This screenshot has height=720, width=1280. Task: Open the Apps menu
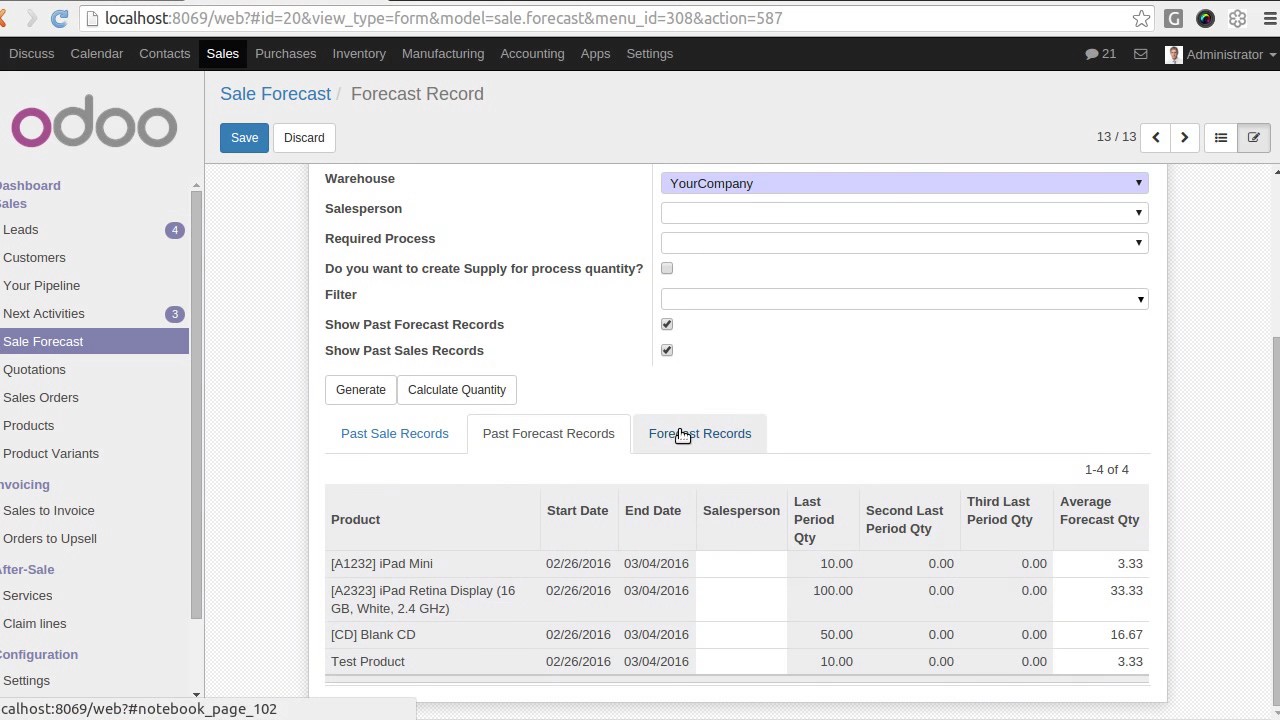(595, 54)
